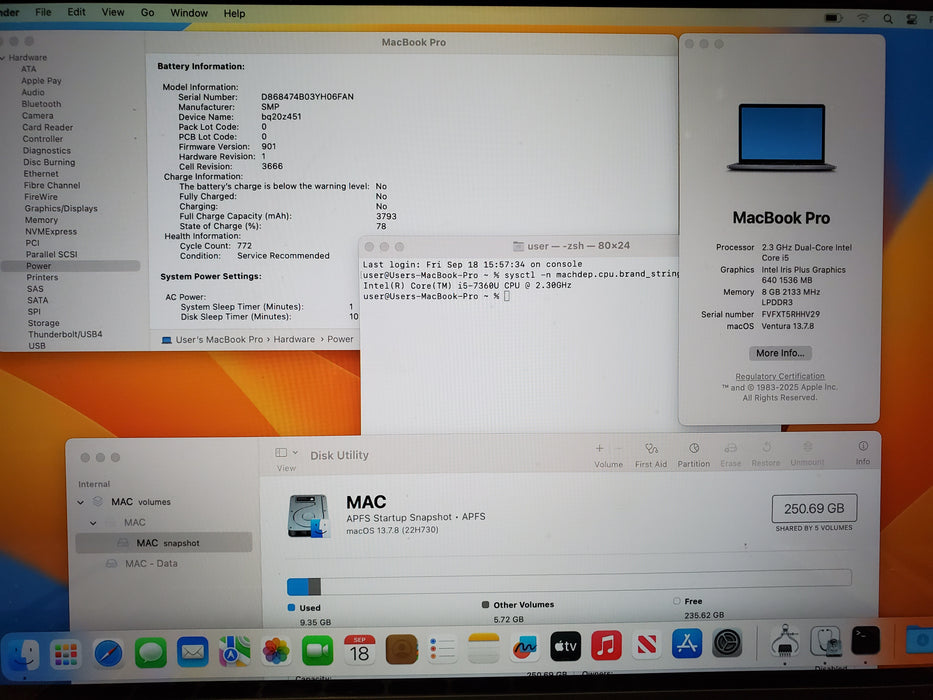933x700 pixels.
Task: Click the Erase toolbar button in Disk Utility
Action: [x=731, y=455]
